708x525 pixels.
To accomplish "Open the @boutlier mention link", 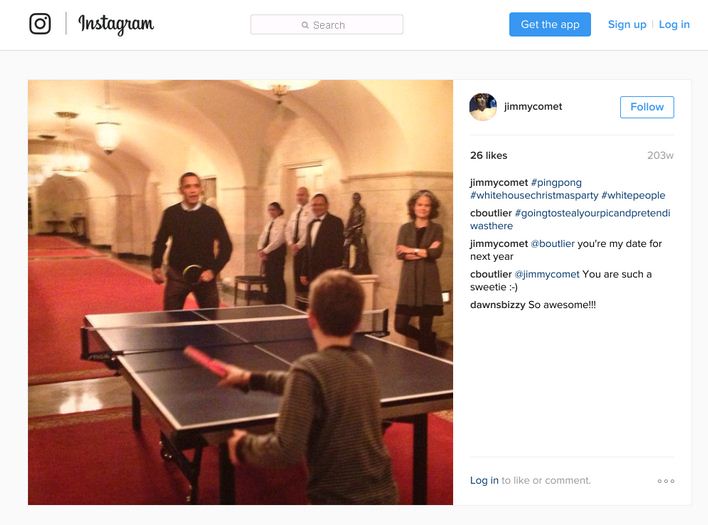I will click(552, 244).
